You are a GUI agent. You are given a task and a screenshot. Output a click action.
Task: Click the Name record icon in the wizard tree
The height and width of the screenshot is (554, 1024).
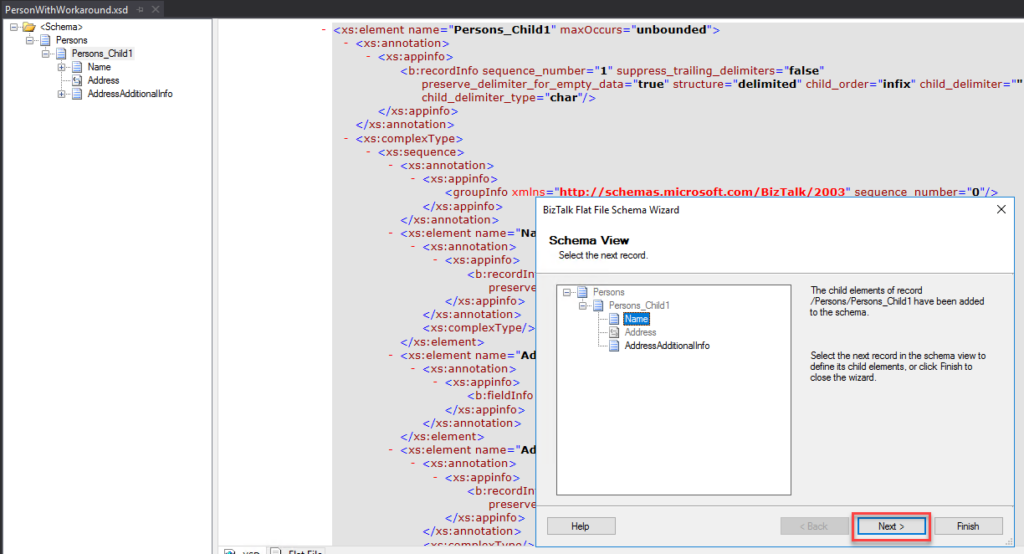coord(614,319)
